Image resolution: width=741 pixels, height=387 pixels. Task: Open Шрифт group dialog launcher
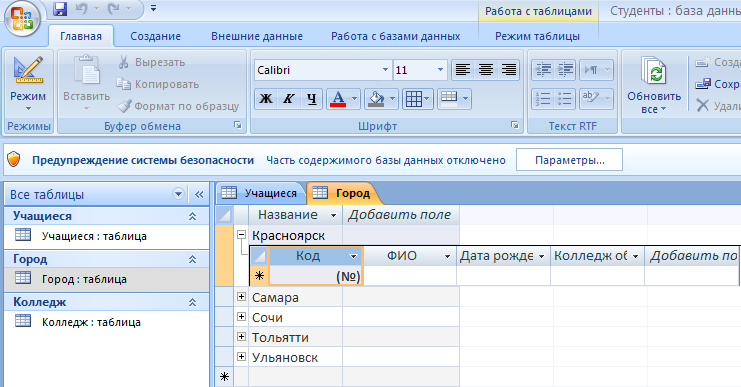515,125
